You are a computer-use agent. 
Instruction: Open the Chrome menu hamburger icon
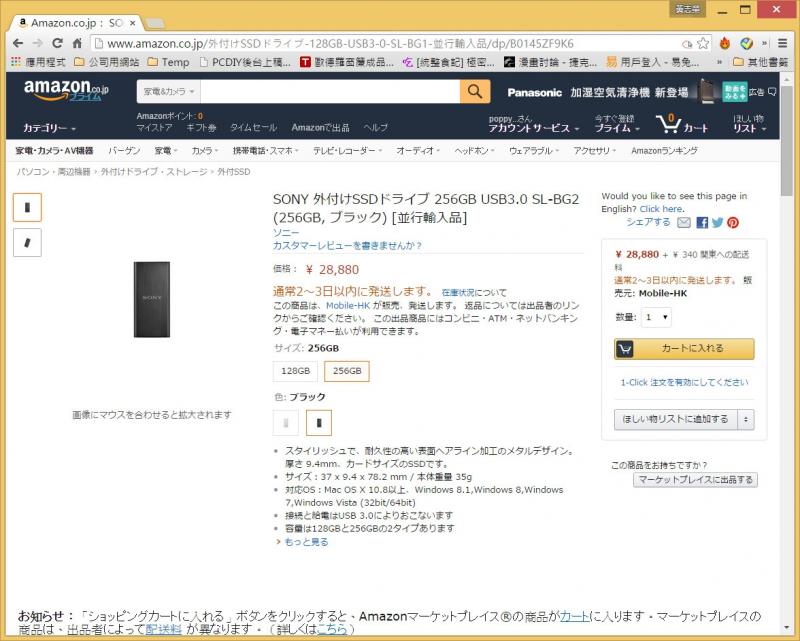tap(782, 43)
